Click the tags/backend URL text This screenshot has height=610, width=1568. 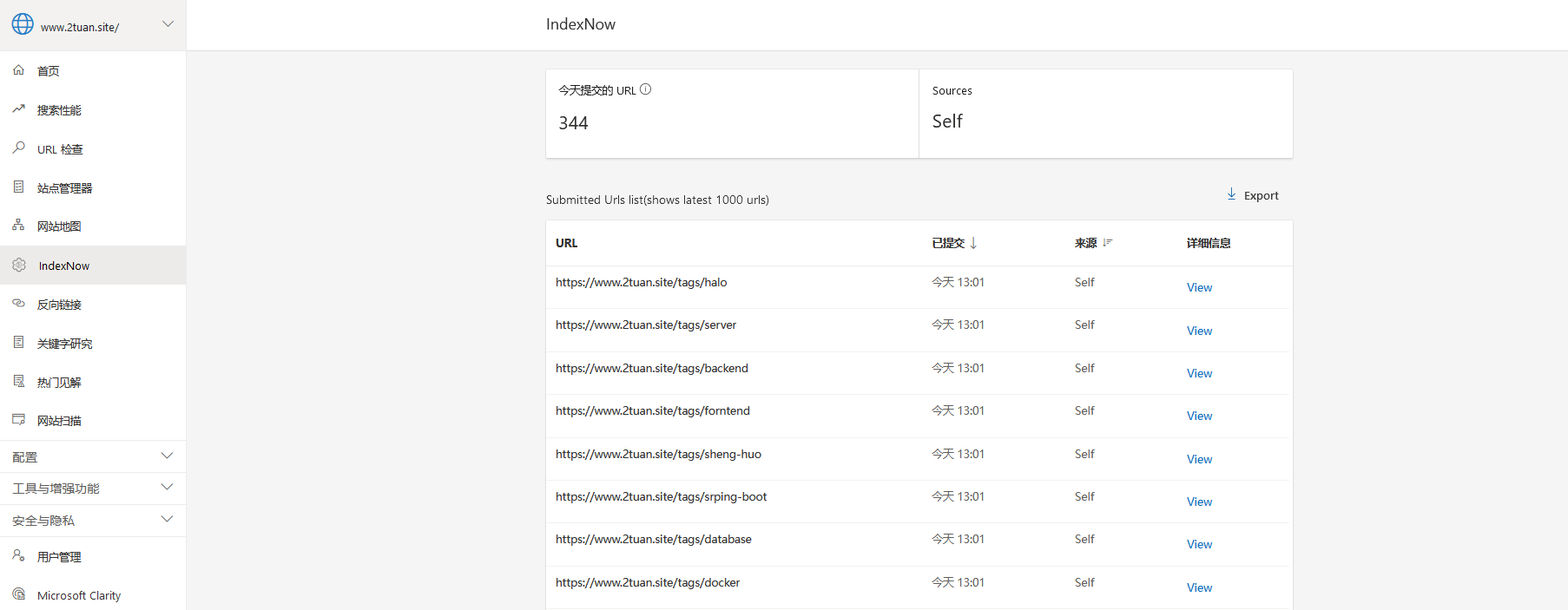pyautogui.click(x=652, y=368)
